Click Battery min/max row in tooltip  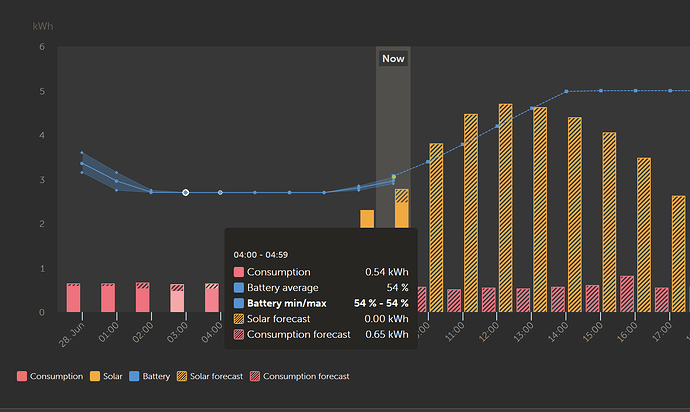(321, 303)
